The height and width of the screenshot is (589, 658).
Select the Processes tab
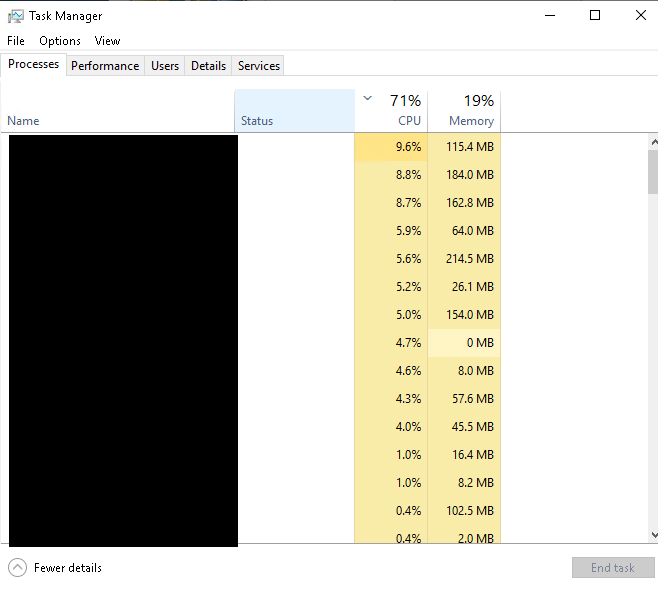coord(34,64)
